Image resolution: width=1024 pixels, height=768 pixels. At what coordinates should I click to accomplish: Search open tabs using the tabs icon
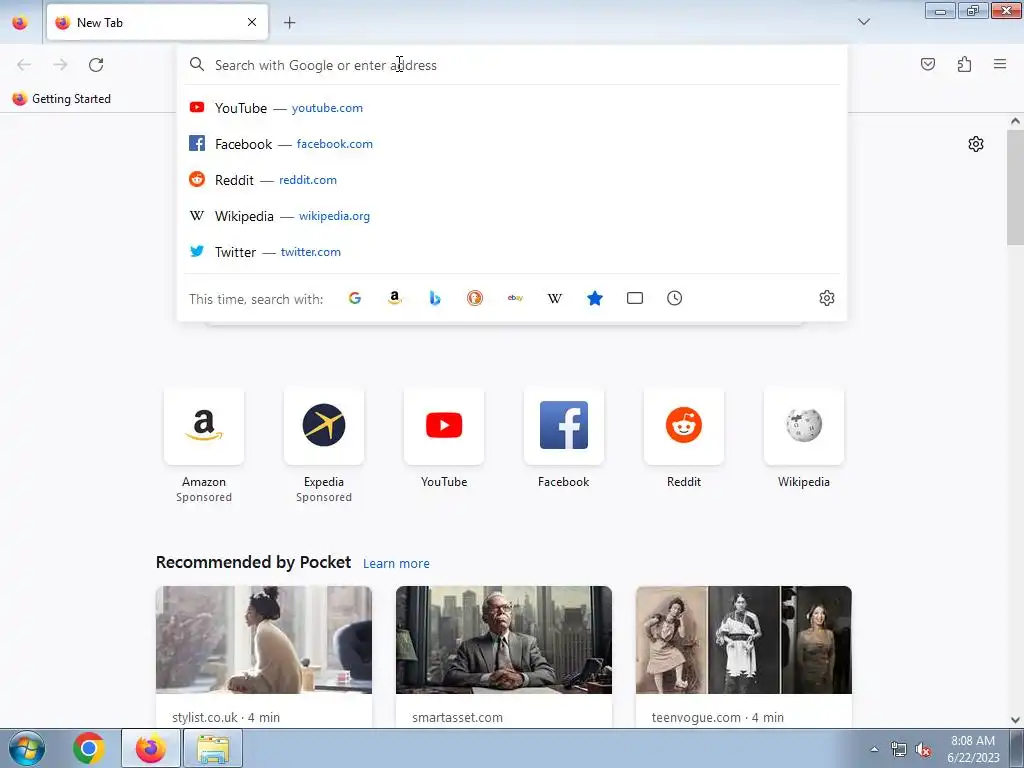(x=635, y=298)
